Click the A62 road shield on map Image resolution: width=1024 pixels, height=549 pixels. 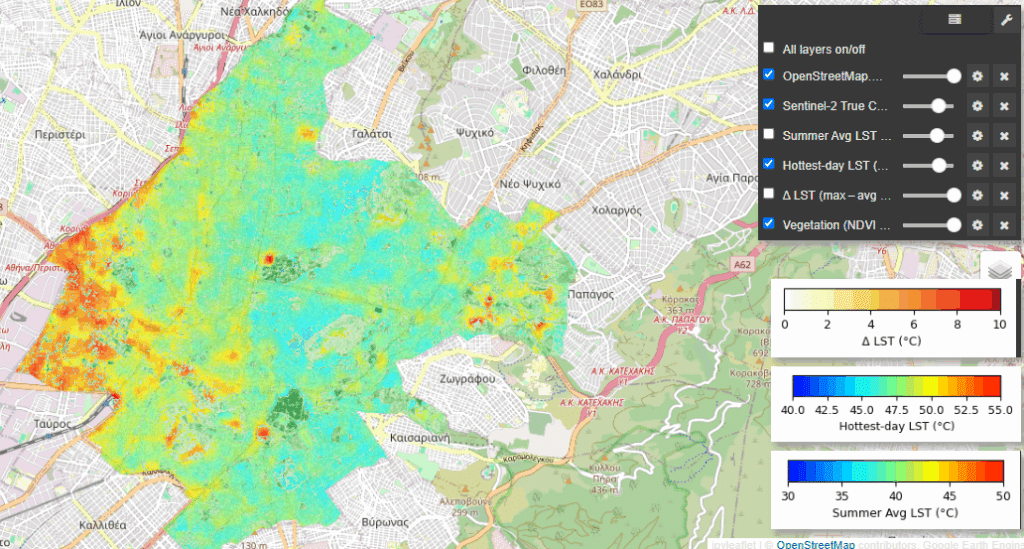(742, 265)
